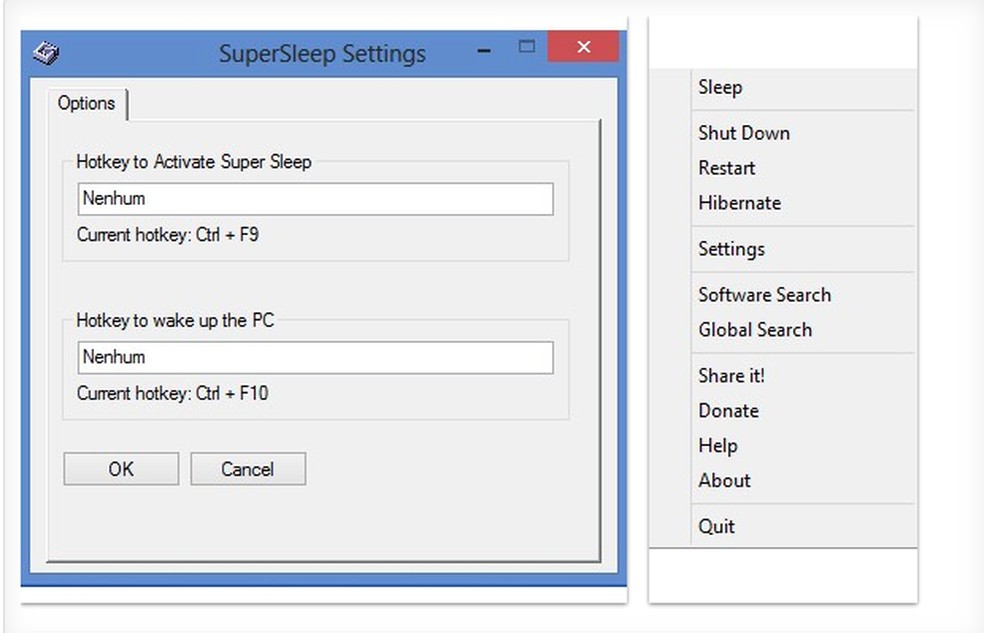Choose Global Search from the menu

(x=755, y=330)
